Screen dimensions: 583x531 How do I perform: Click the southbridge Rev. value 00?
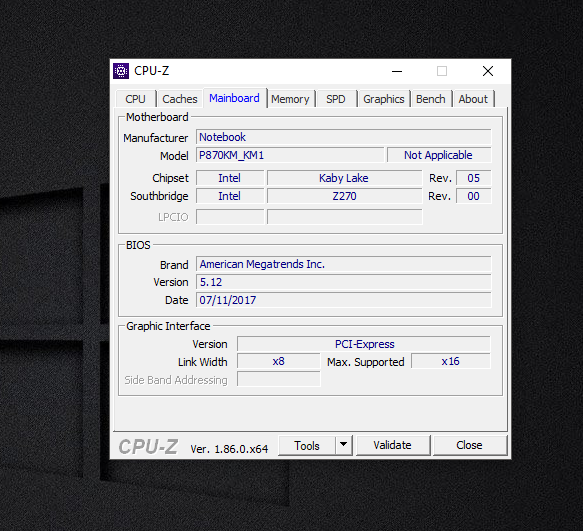(x=474, y=196)
